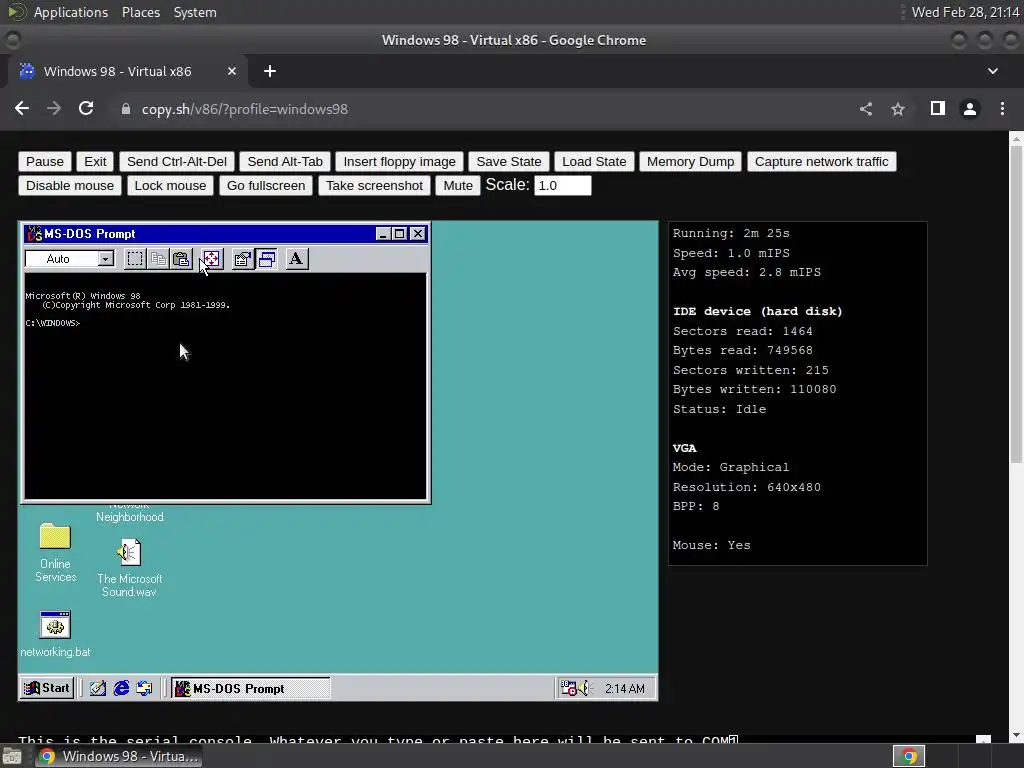
Task: Click the show desktop icon in bottom panel
Action: pos(12,756)
